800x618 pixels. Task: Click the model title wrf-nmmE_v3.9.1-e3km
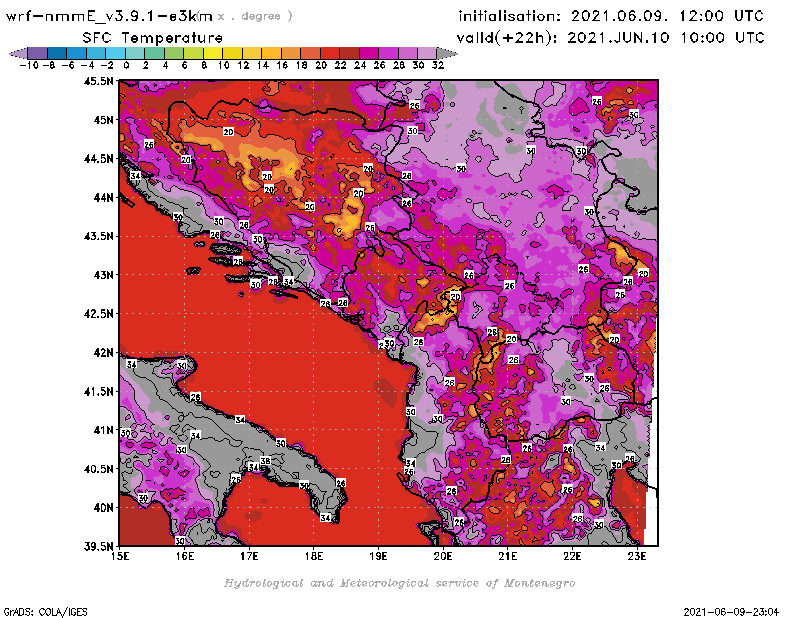[109, 16]
